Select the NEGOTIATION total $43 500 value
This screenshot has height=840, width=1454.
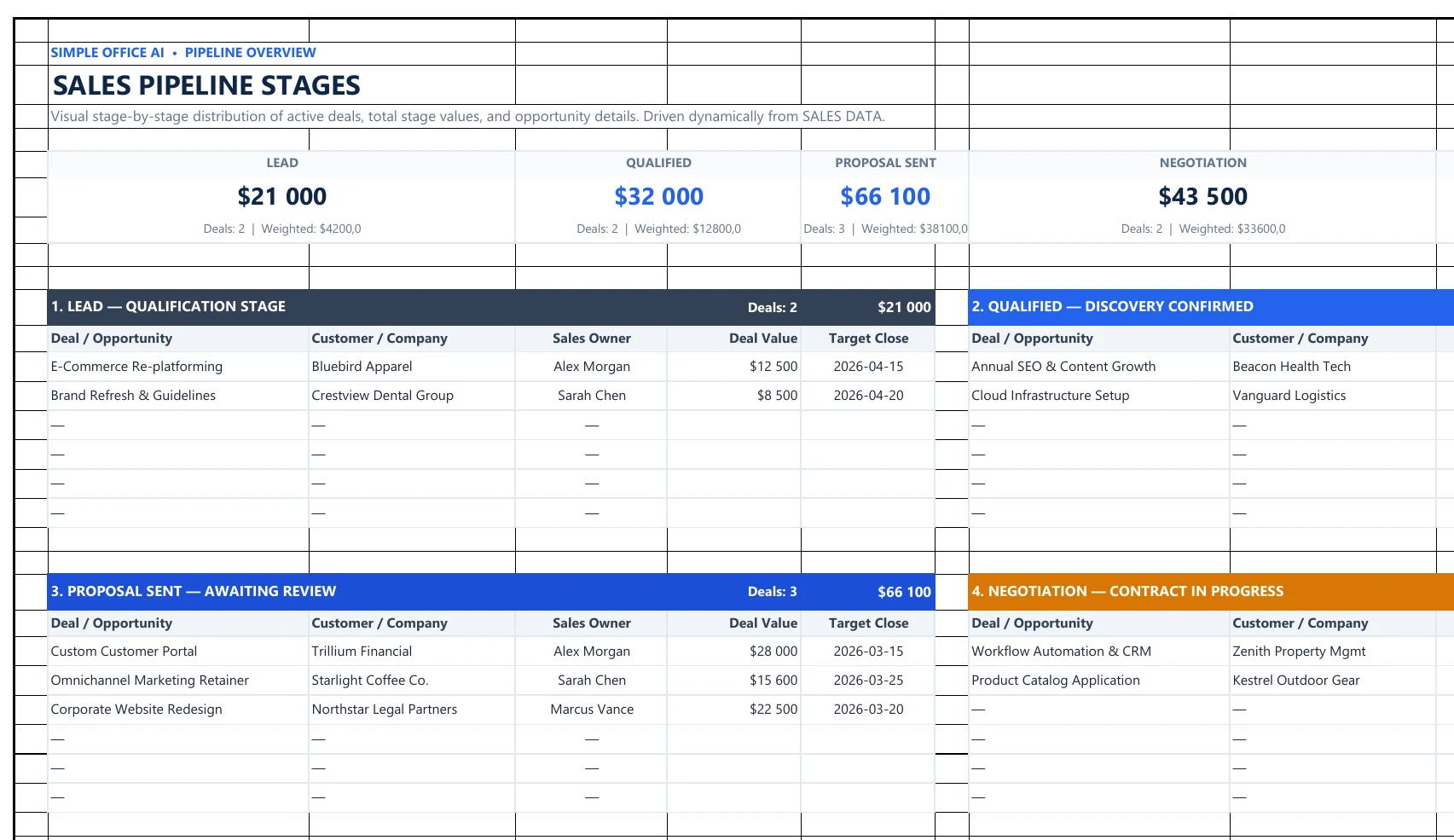(x=1202, y=197)
